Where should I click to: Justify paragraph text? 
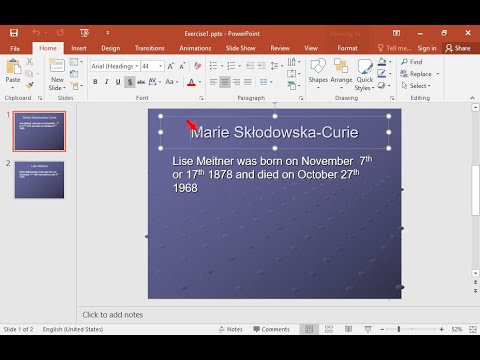click(248, 82)
